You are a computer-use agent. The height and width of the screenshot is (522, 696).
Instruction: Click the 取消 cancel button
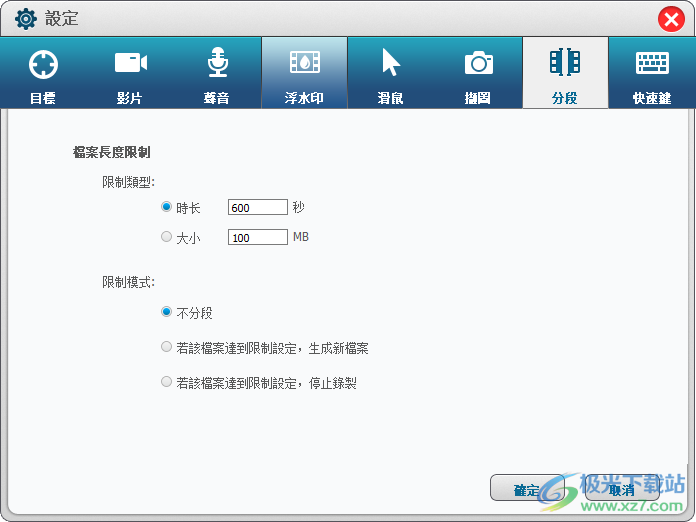click(622, 488)
